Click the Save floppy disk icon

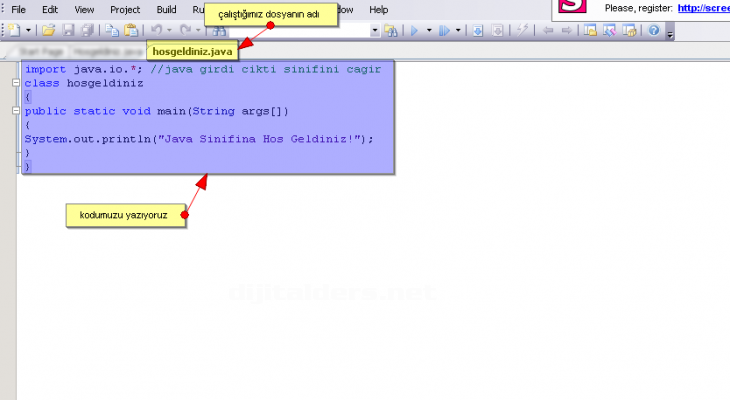click(x=68, y=30)
